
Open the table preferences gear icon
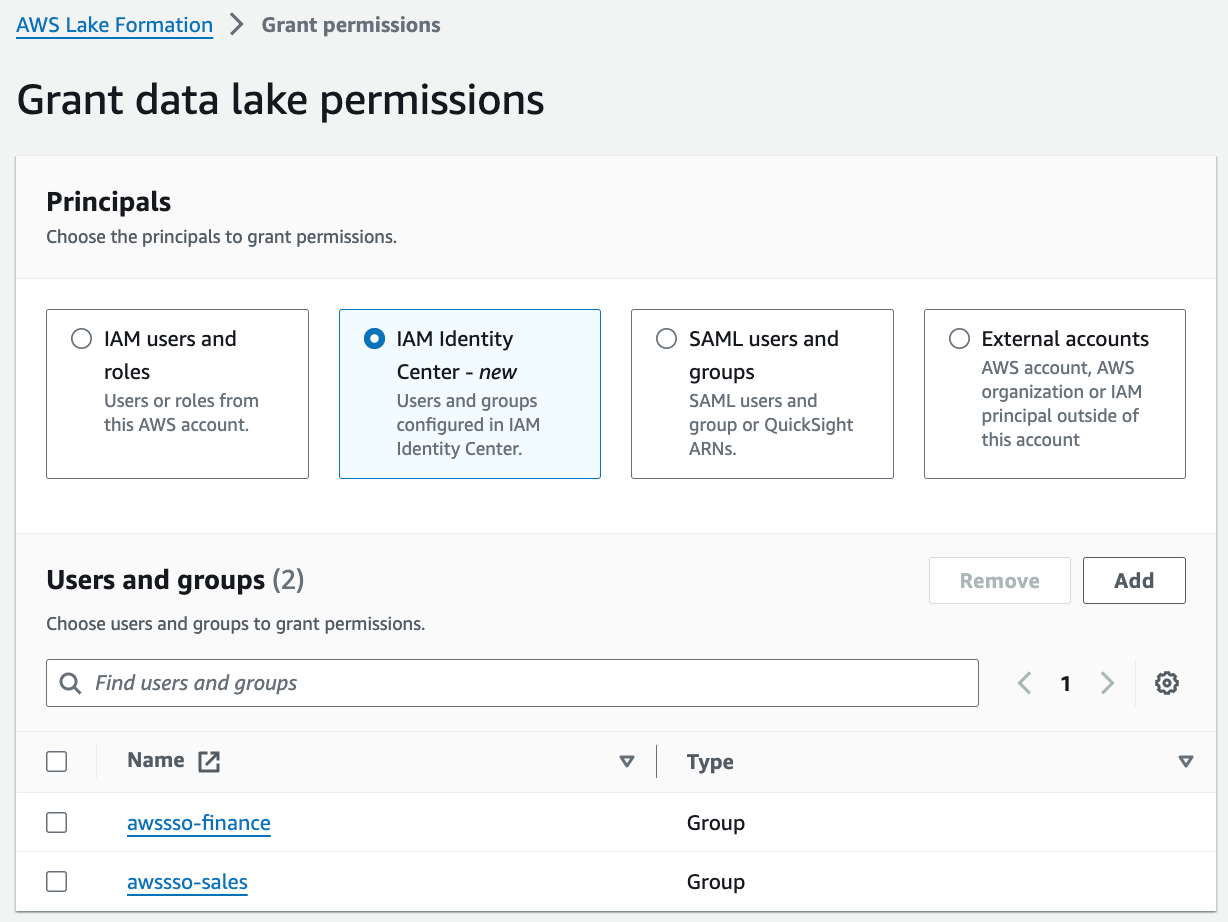point(1166,683)
